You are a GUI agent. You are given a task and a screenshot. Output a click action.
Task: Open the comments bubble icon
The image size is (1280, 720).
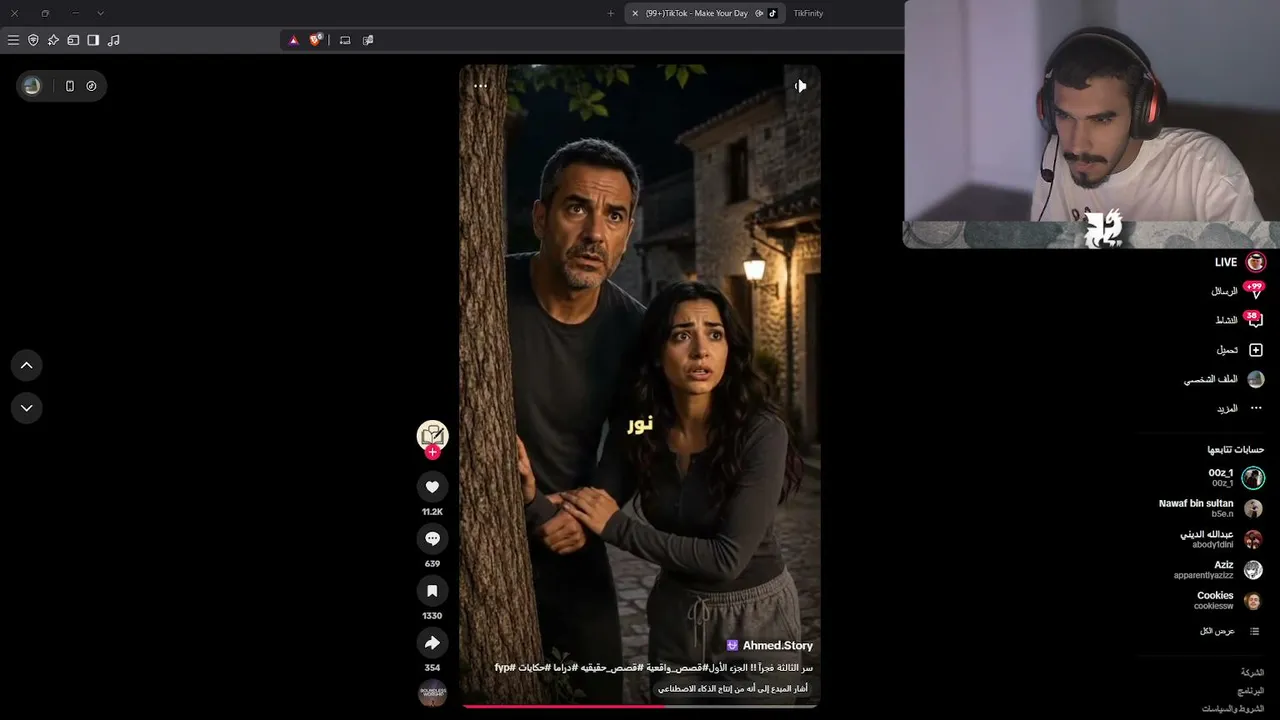[x=432, y=539]
